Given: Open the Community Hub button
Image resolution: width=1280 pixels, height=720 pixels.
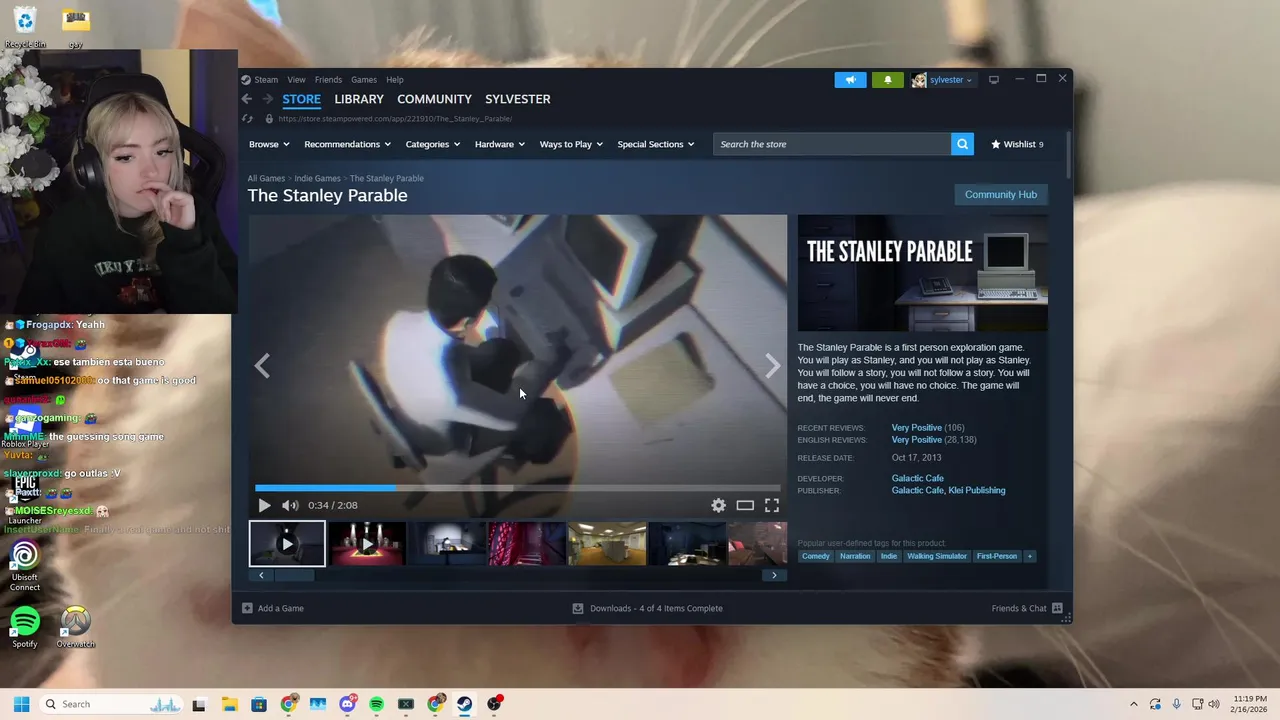Looking at the screenshot, I should pyautogui.click(x=1000, y=194).
